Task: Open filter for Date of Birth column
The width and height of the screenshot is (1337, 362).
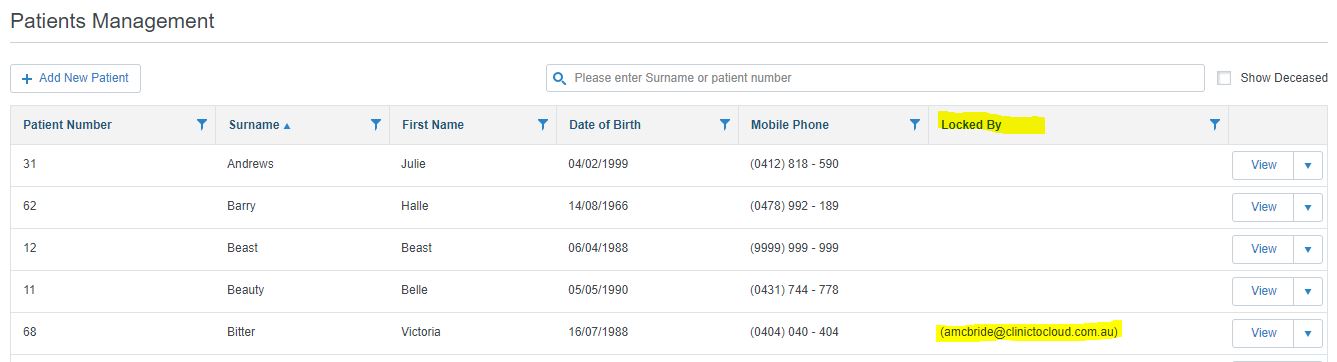Action: click(725, 125)
